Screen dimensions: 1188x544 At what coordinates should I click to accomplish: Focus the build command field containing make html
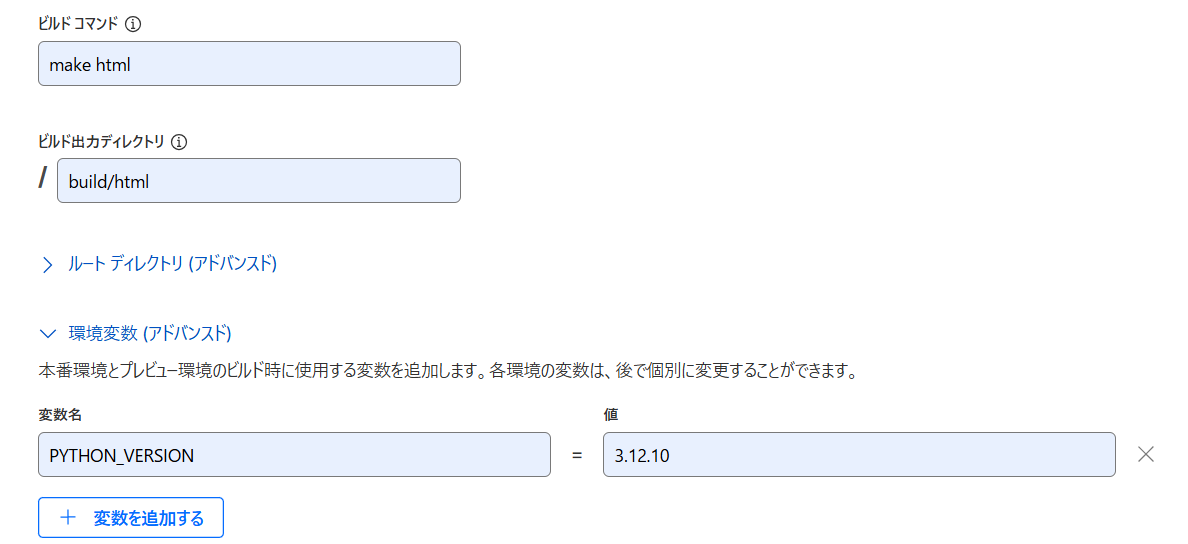pos(249,64)
